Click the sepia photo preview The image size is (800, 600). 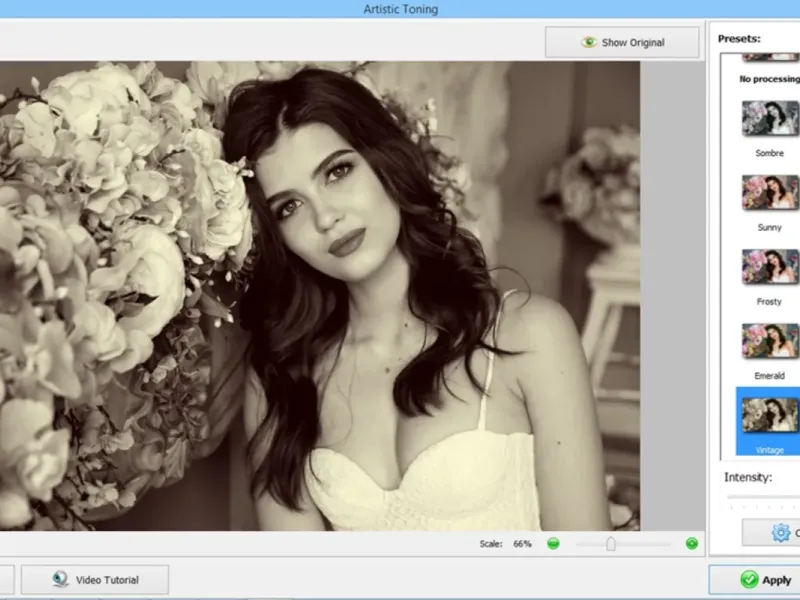pyautogui.click(x=320, y=296)
